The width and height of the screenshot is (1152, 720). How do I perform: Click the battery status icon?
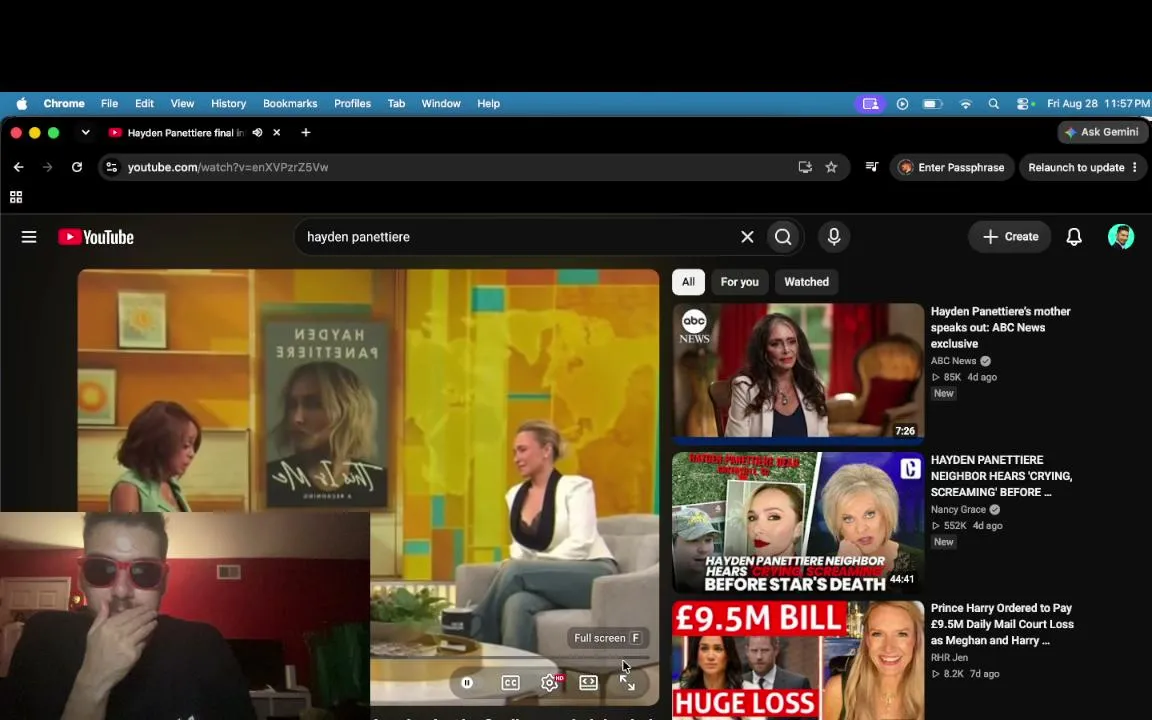click(932, 104)
